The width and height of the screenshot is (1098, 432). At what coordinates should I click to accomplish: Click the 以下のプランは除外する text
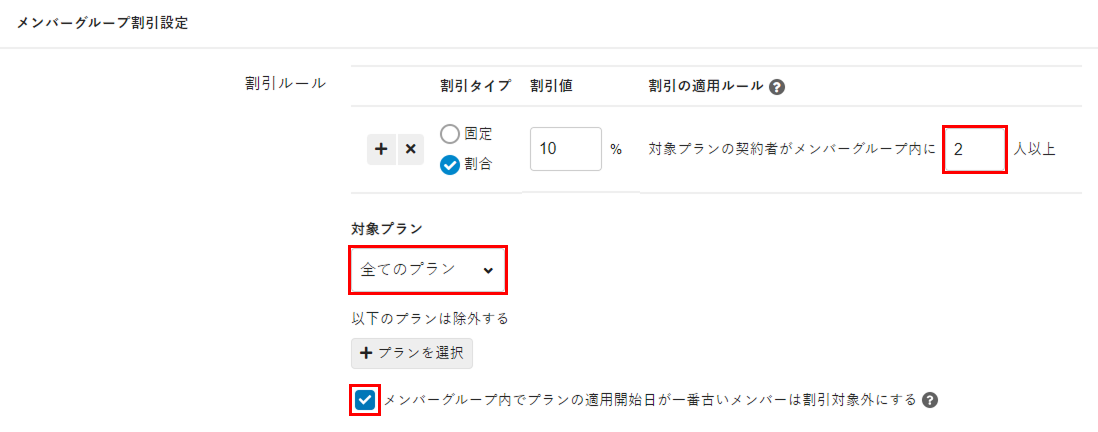click(430, 319)
